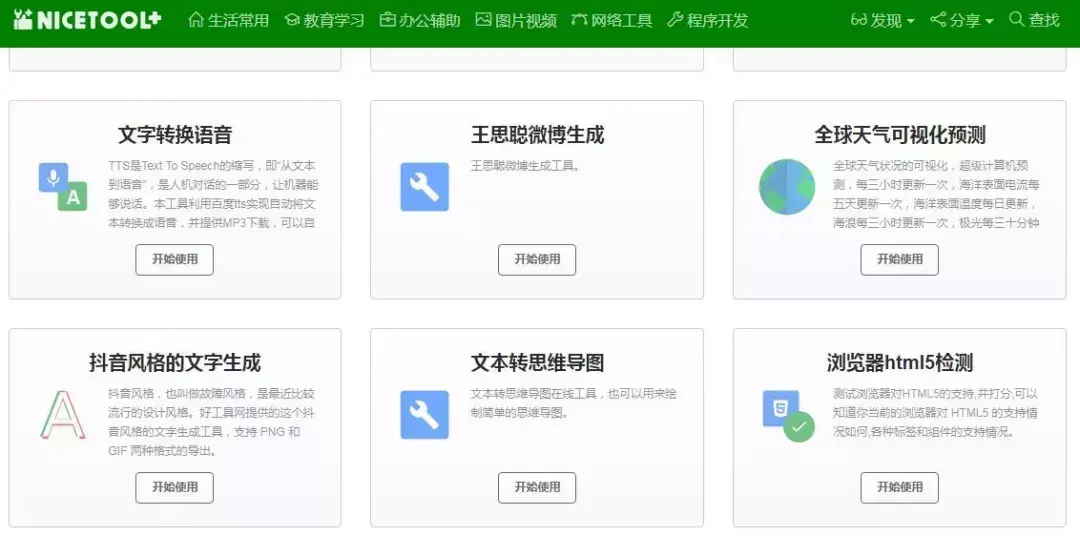Open the 浏览器html5检测 card title
Screen dimensions: 1080x536
[899, 362]
